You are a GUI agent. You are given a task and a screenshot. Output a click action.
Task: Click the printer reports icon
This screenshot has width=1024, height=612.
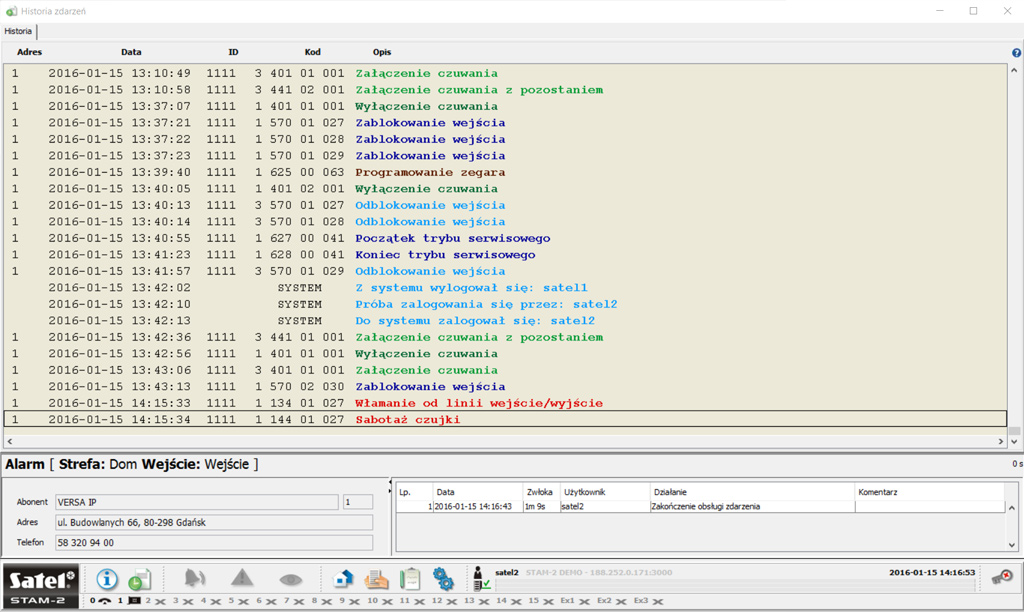click(x=376, y=579)
